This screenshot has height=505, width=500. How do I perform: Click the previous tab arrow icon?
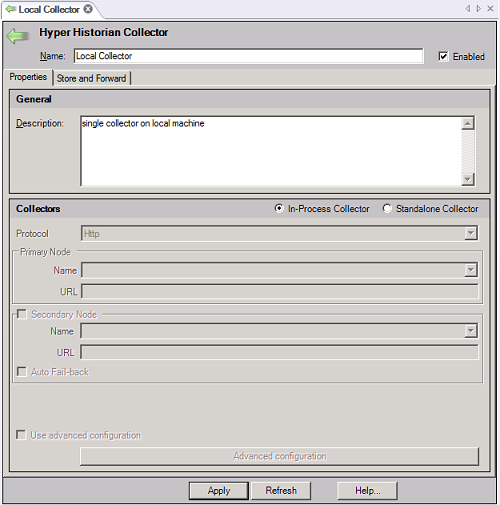pos(468,9)
